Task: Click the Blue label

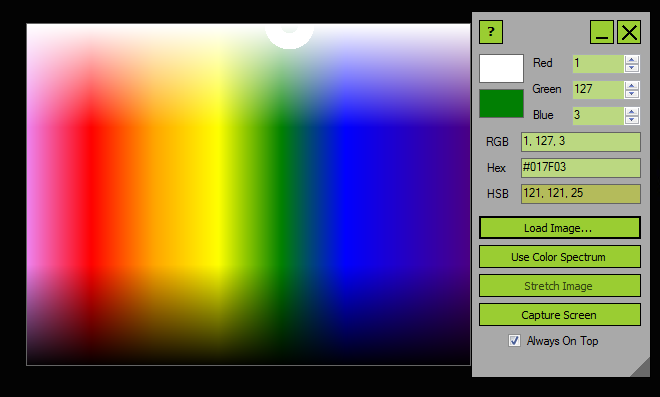Action: (x=543, y=115)
